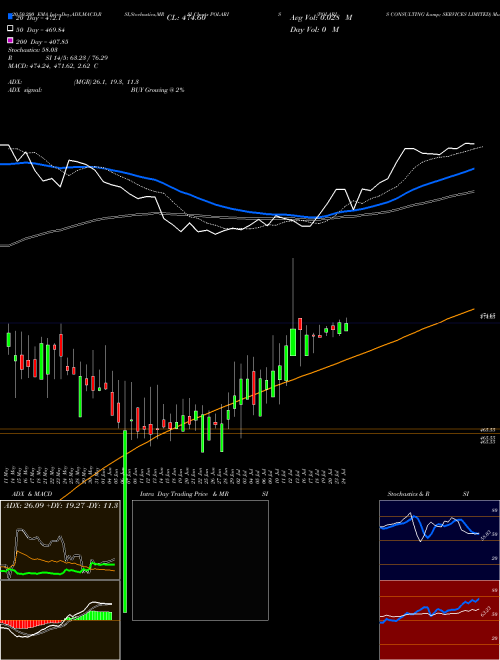Open the red RSI chart panel
Viewport: 500px width, 660px height.
pos(439,620)
